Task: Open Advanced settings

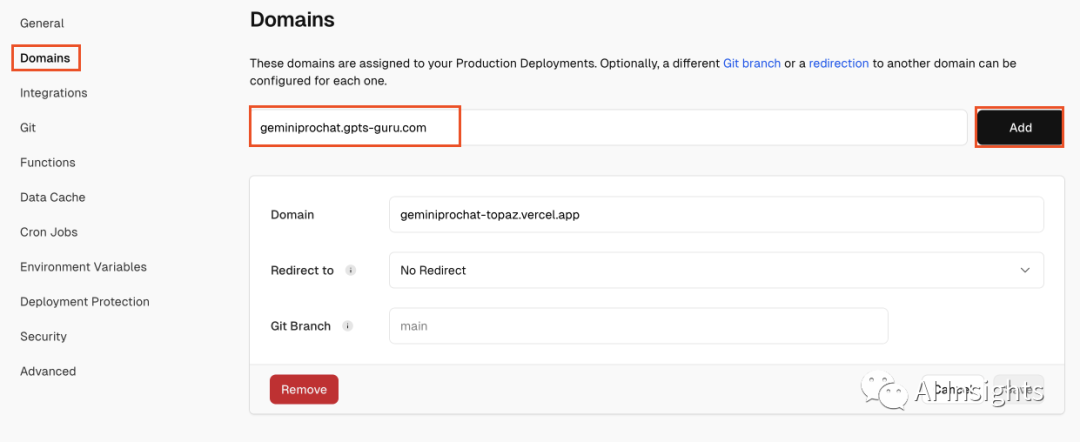Action: (48, 371)
